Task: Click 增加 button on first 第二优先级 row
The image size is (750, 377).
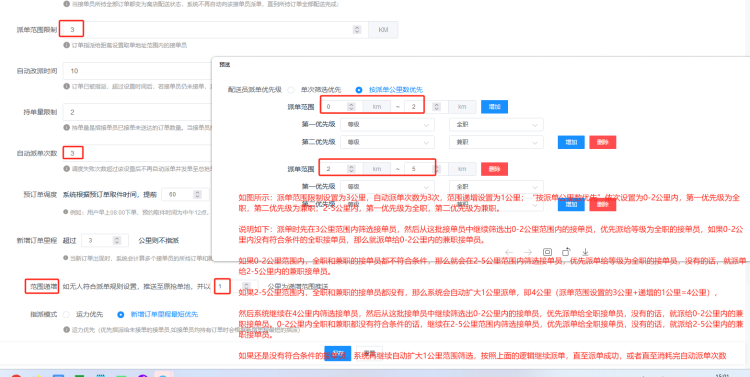Action: pyautogui.click(x=571, y=142)
